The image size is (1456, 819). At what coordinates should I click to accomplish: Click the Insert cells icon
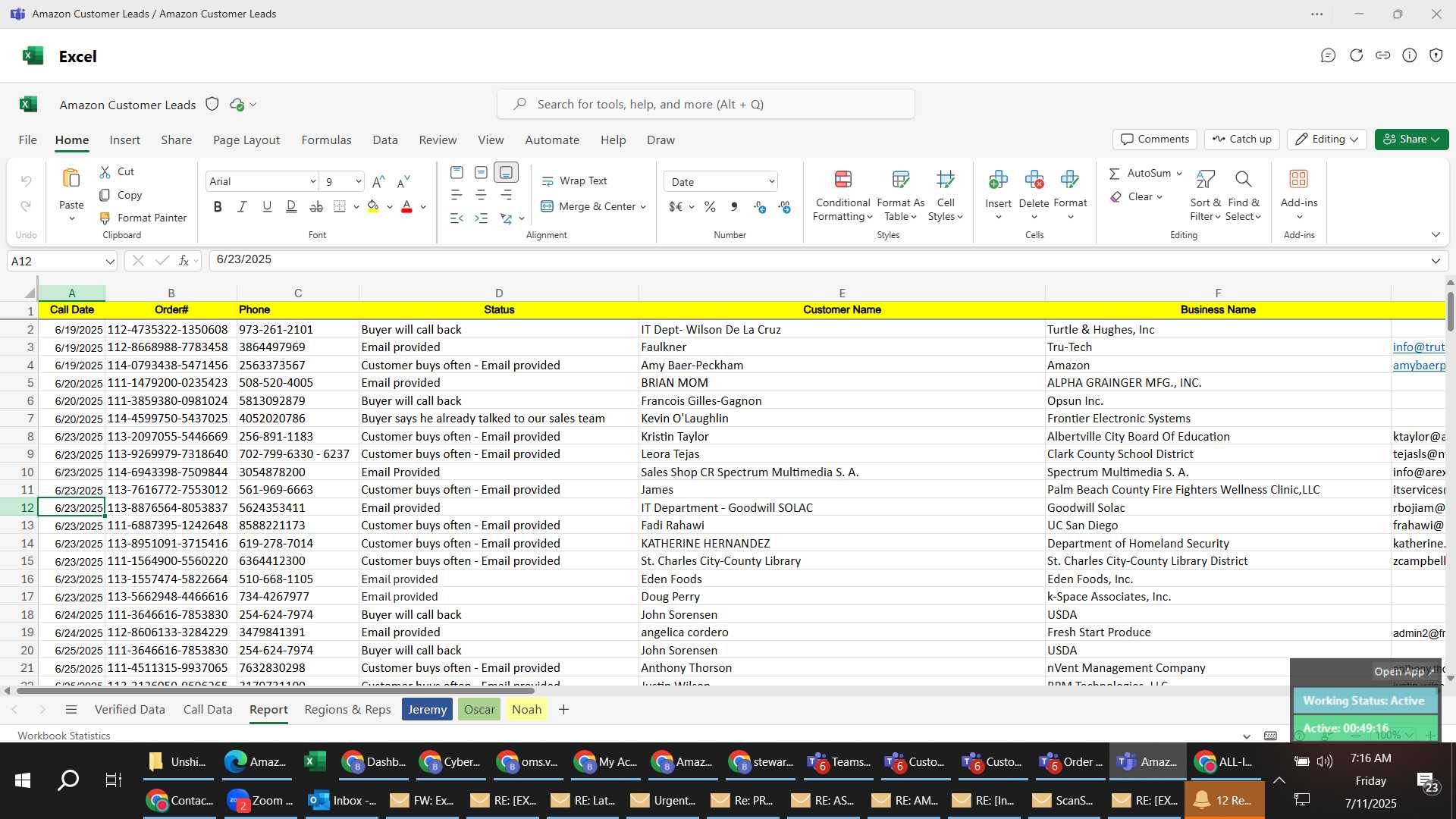click(x=998, y=180)
